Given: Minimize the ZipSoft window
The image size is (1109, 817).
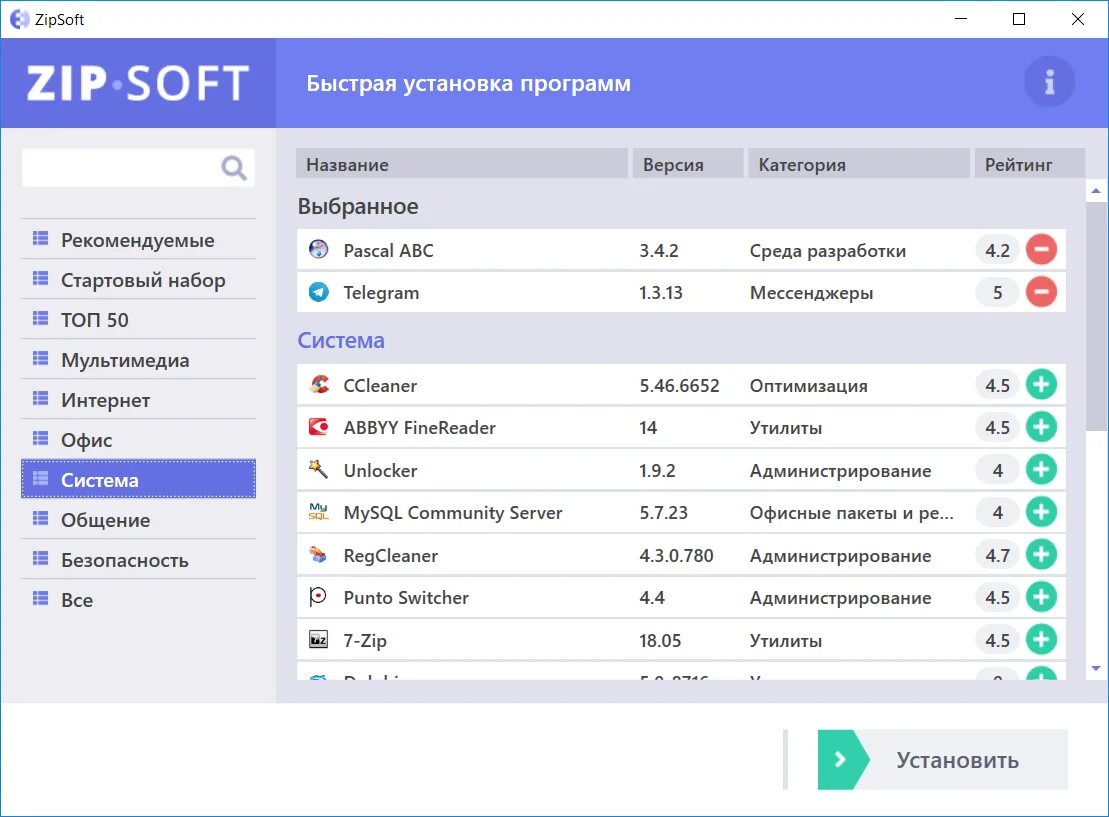Looking at the screenshot, I should pos(960,19).
